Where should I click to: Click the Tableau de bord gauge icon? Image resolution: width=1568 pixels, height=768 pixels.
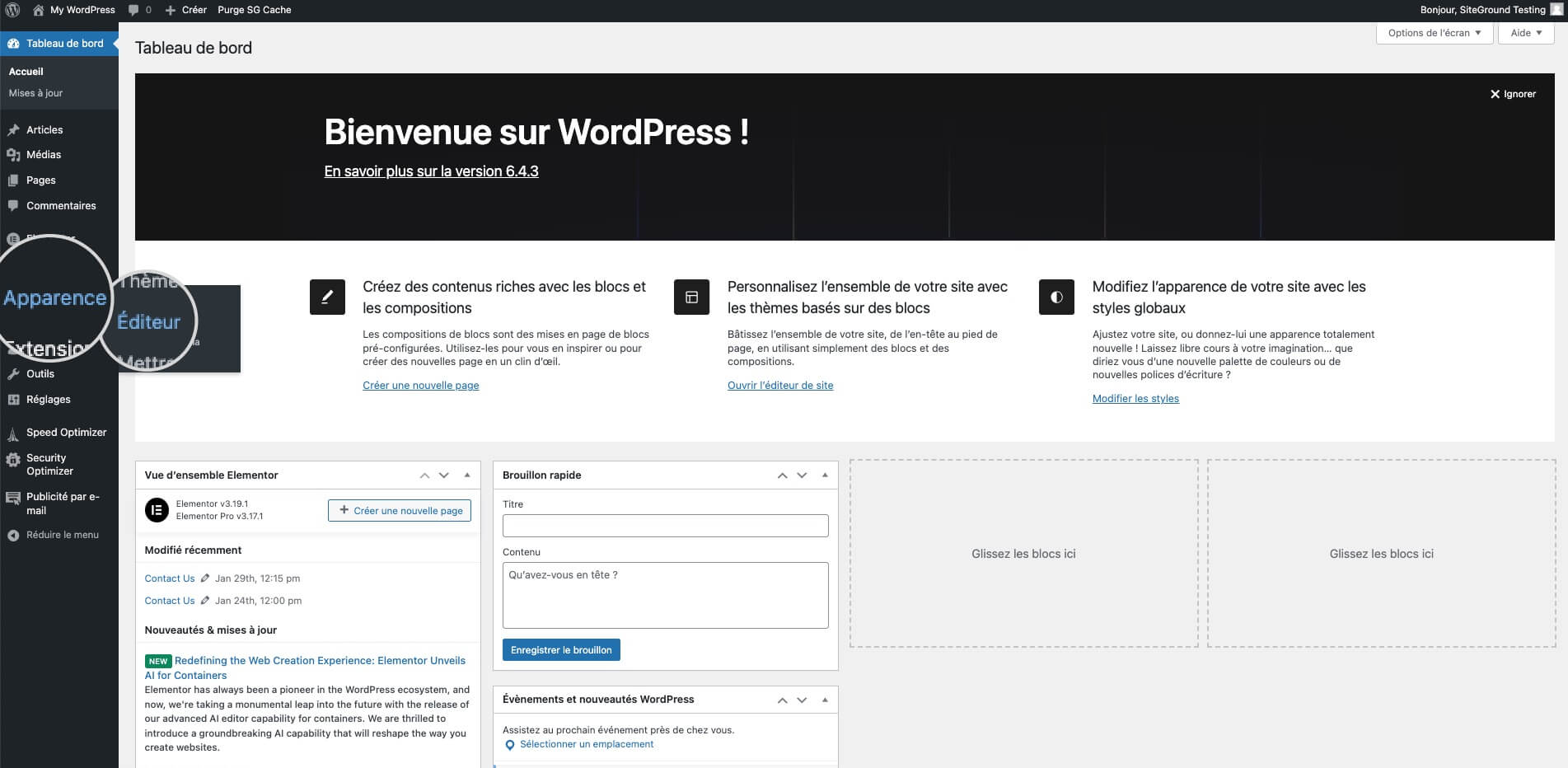(13, 44)
